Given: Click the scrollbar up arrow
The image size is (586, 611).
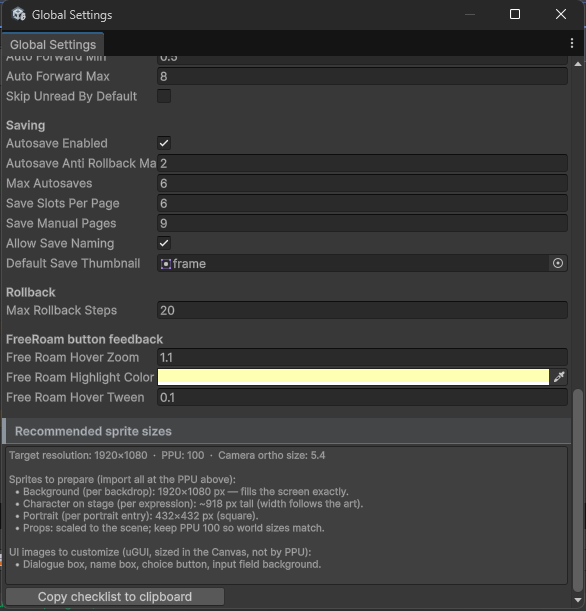Looking at the screenshot, I should point(578,64).
